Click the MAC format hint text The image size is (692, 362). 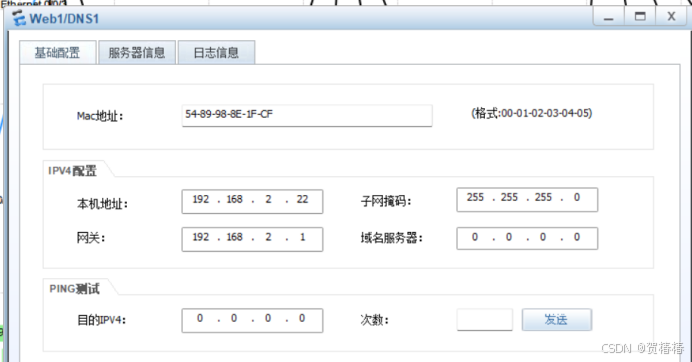click(x=531, y=113)
